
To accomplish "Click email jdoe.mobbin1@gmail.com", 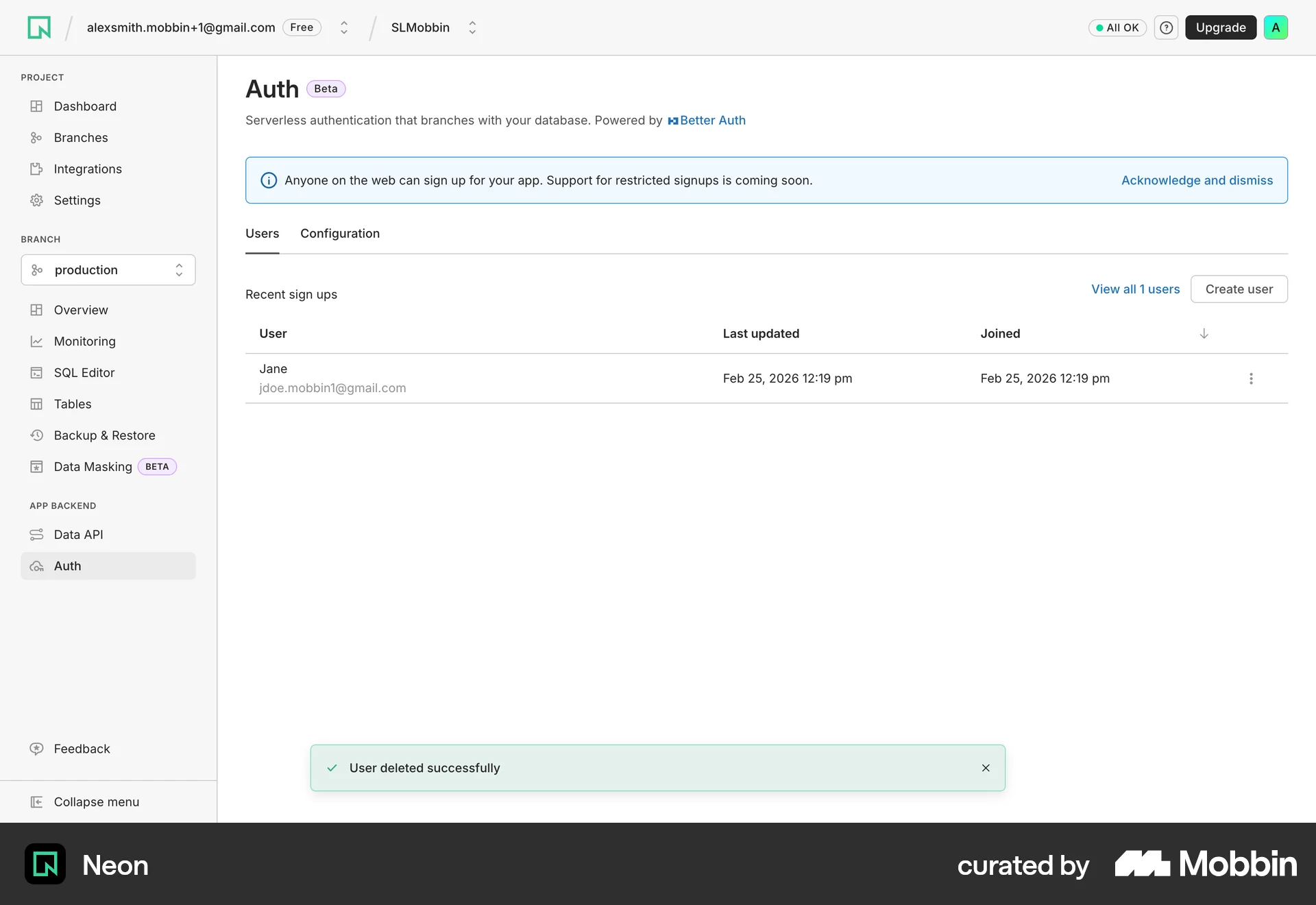I will click(332, 388).
